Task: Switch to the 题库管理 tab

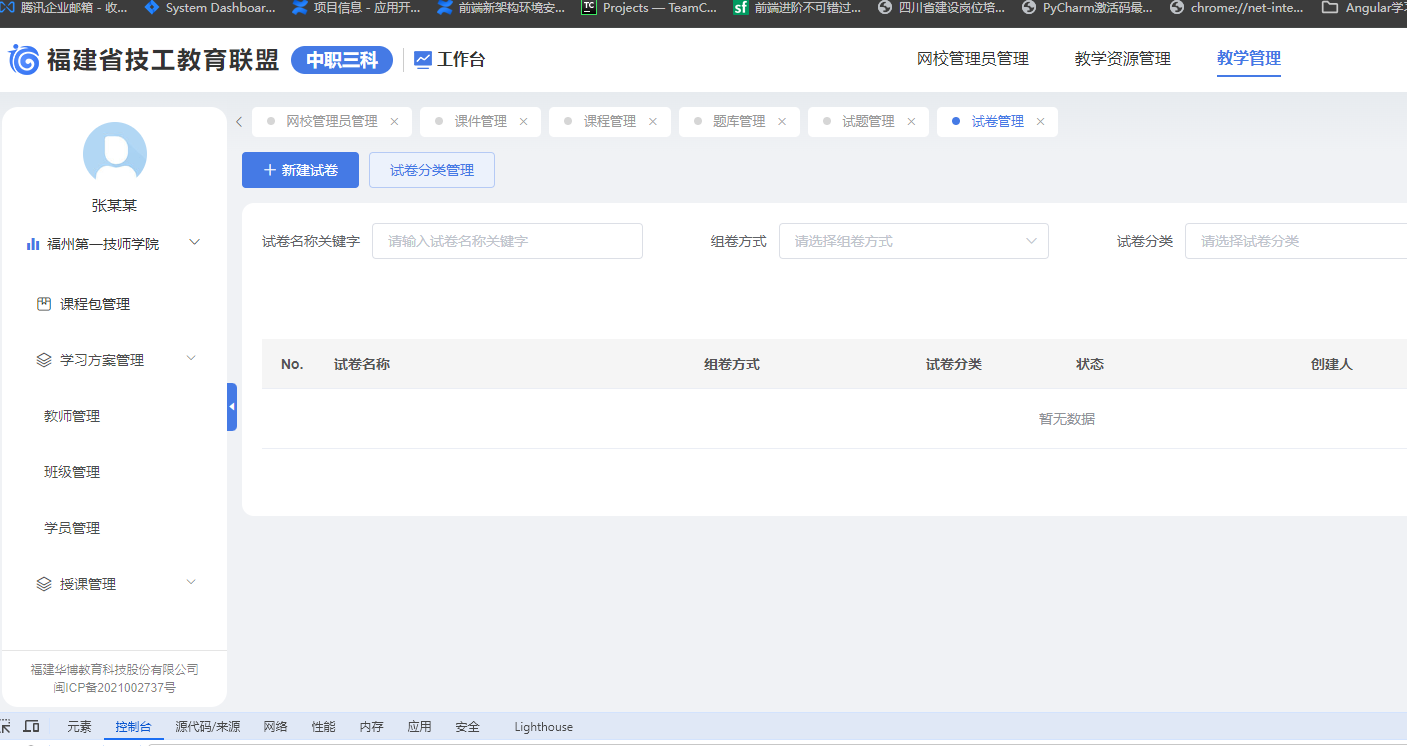Action: 739,122
